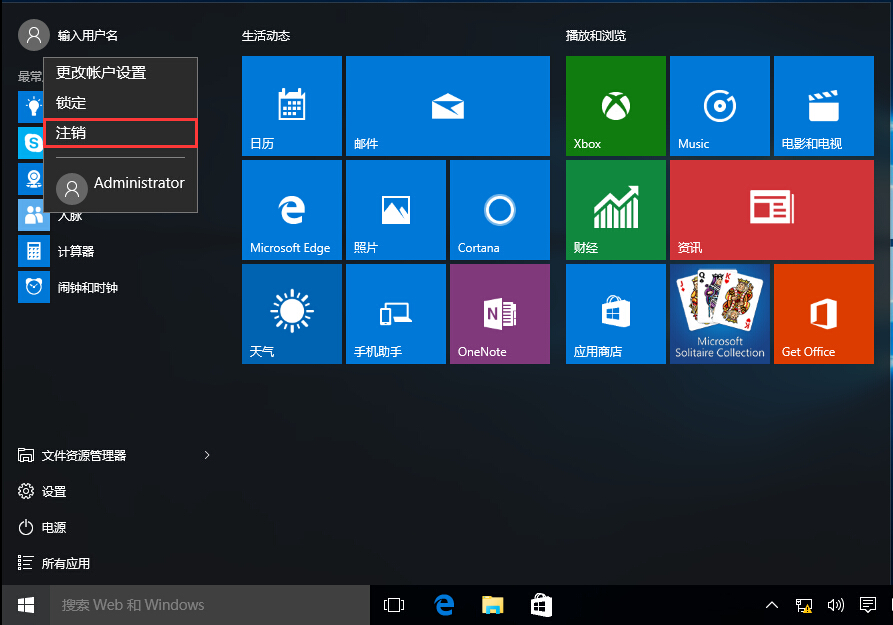Switch to the Administrator account

120,185
